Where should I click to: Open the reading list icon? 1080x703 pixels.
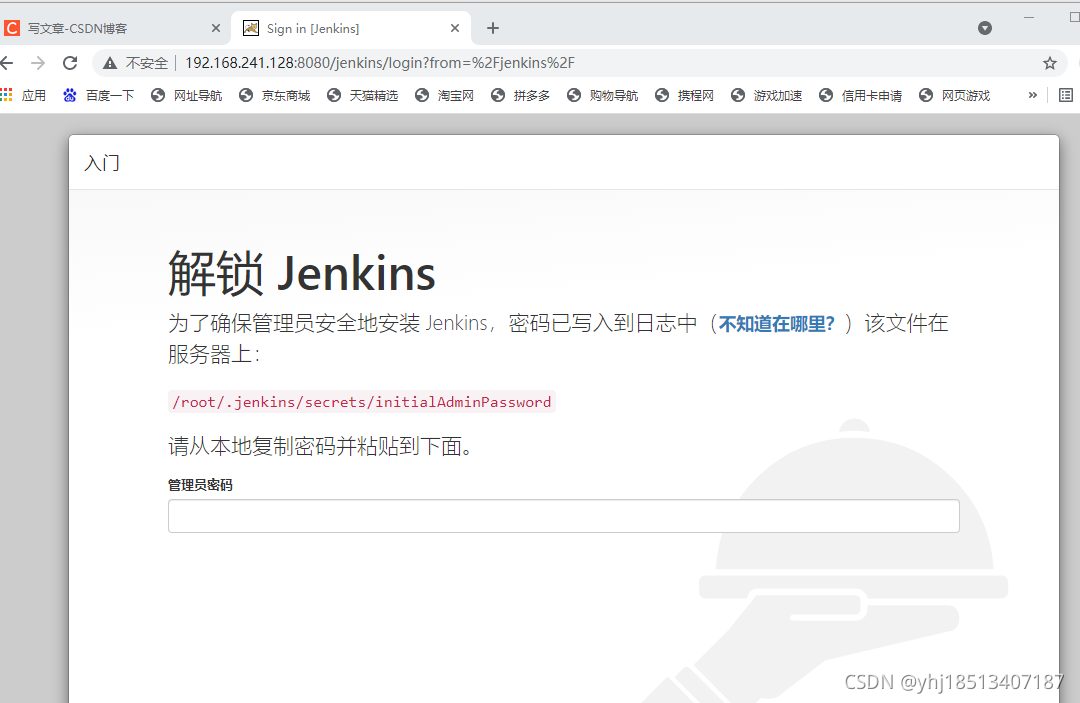(1066, 96)
